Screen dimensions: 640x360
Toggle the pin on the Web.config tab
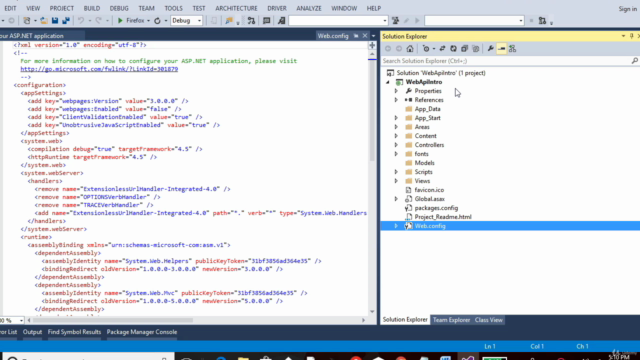tap(356, 36)
